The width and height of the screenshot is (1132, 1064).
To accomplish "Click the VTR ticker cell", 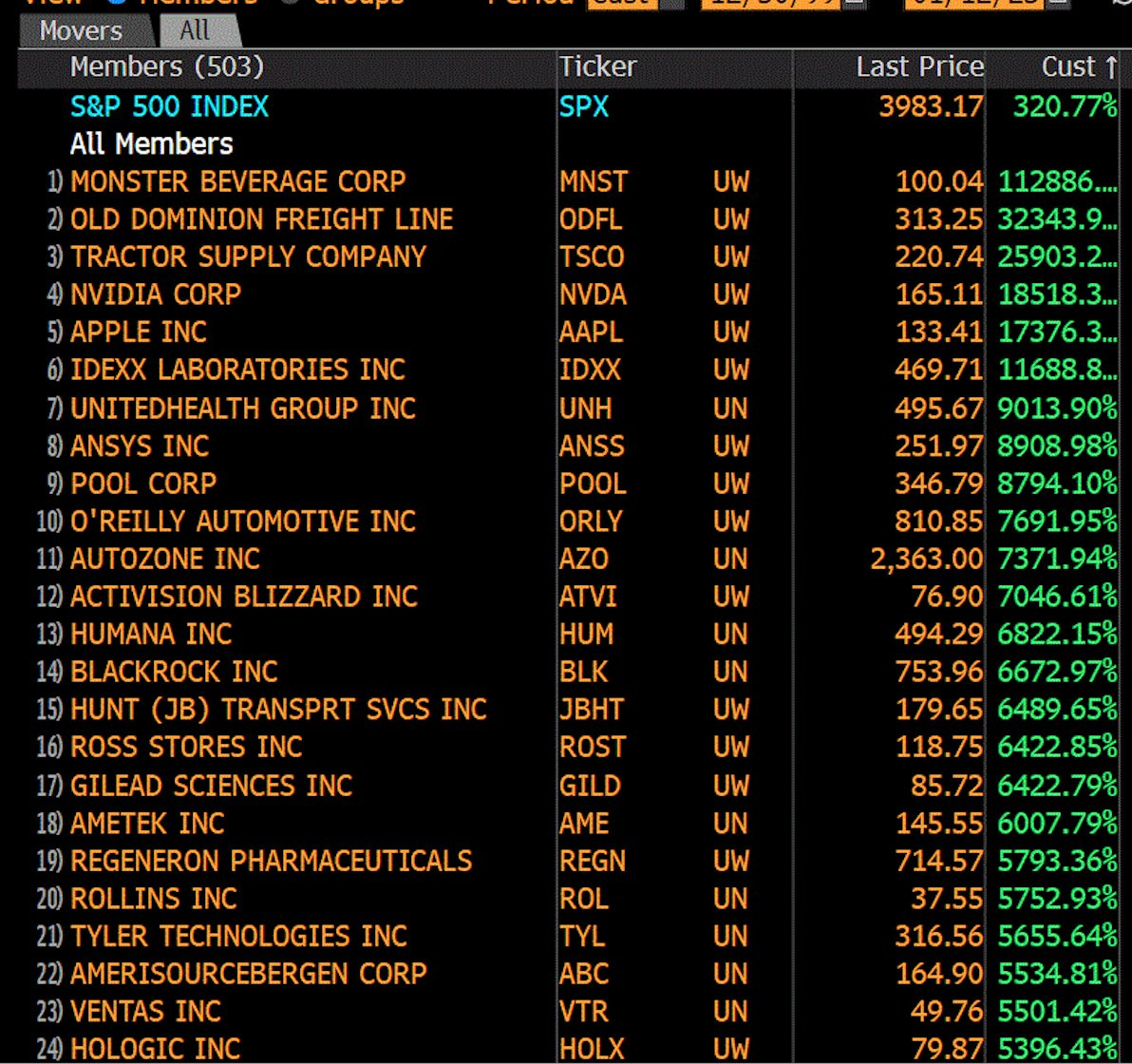I will click(x=583, y=1011).
